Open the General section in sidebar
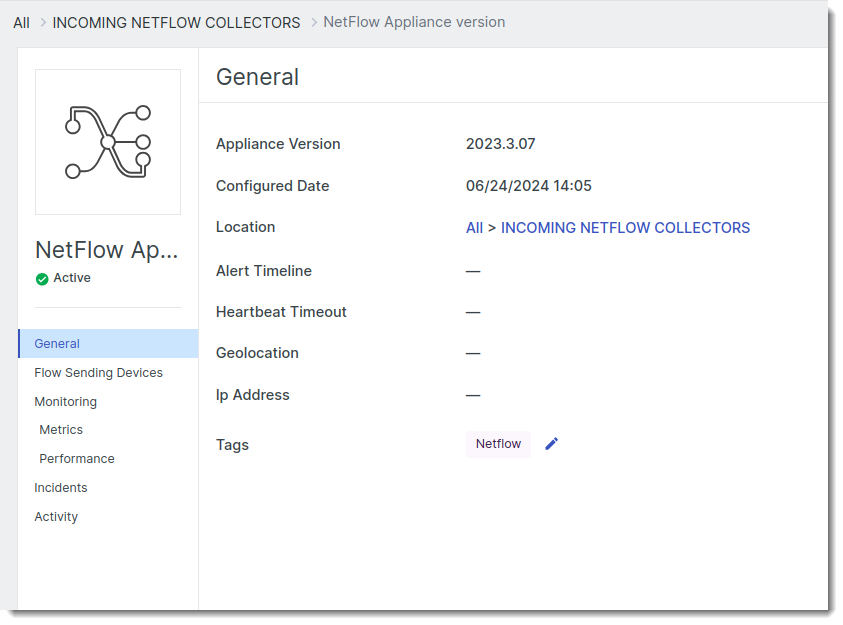Image resolution: width=843 pixels, height=625 pixels. click(x=109, y=343)
